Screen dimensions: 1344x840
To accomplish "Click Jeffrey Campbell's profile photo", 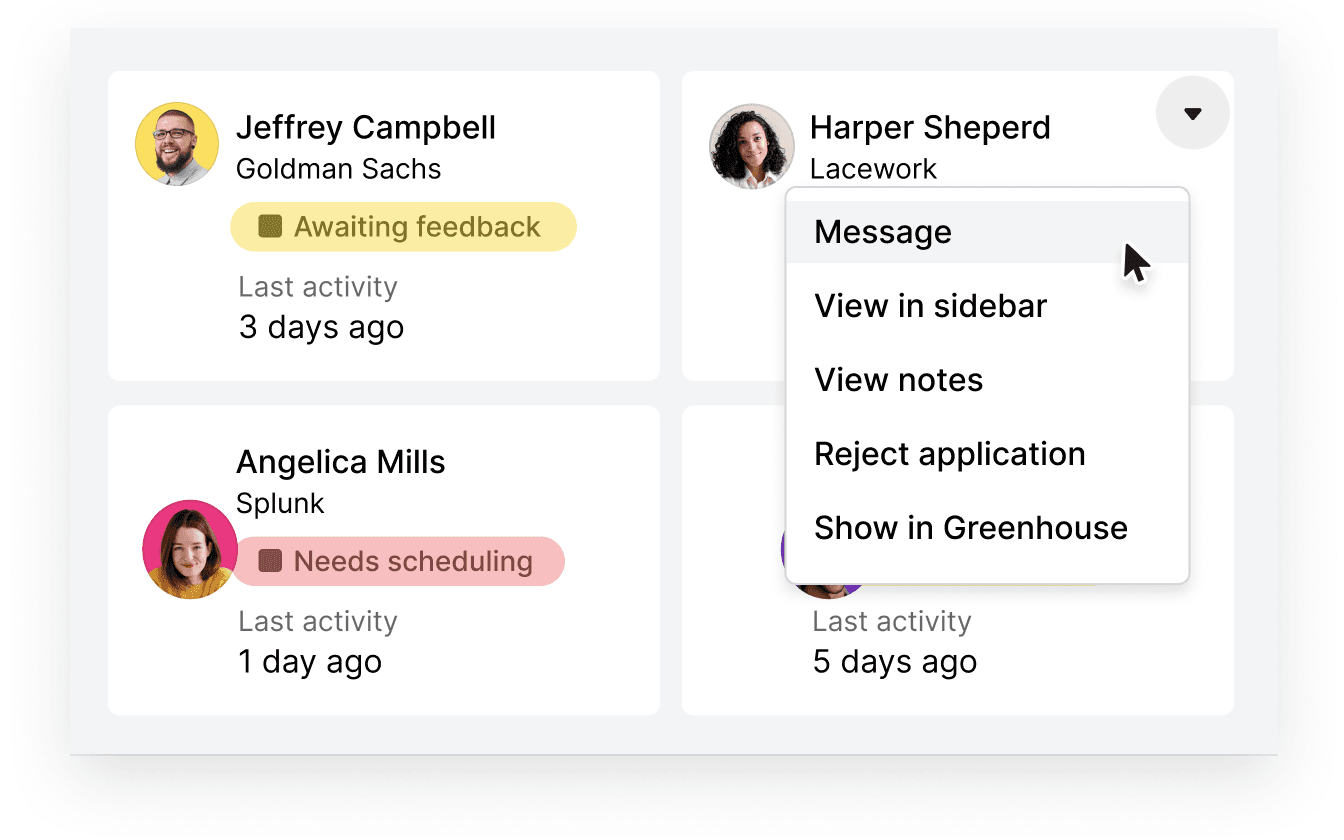I will point(176,143).
